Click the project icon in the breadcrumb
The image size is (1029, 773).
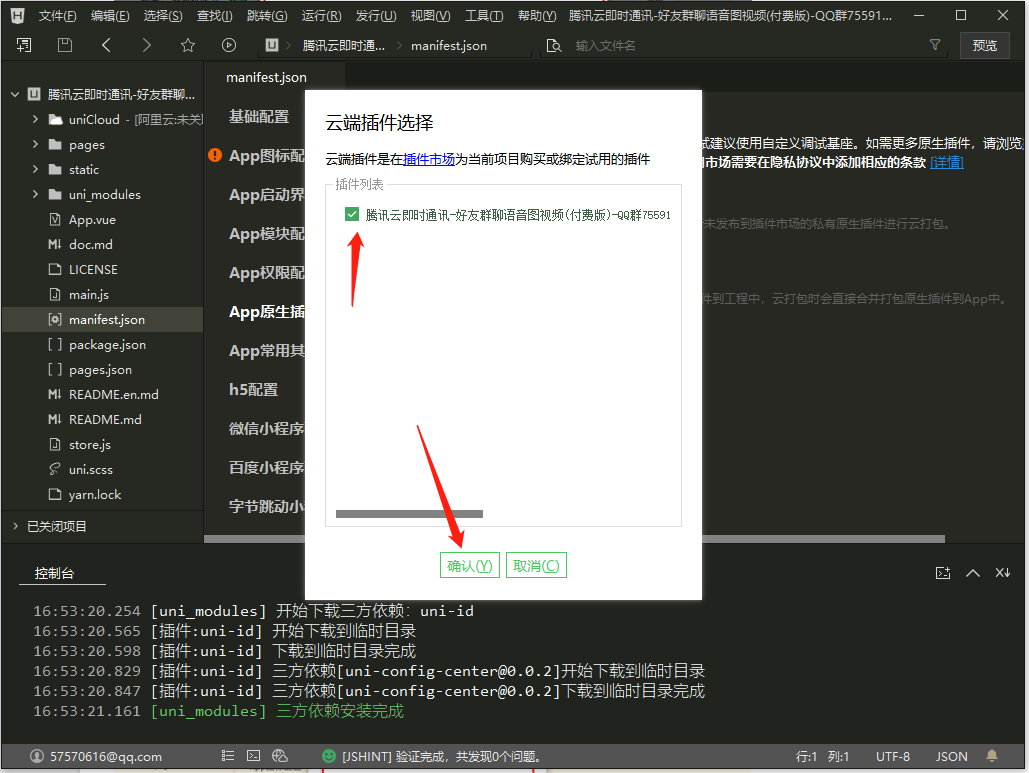pyautogui.click(x=272, y=45)
